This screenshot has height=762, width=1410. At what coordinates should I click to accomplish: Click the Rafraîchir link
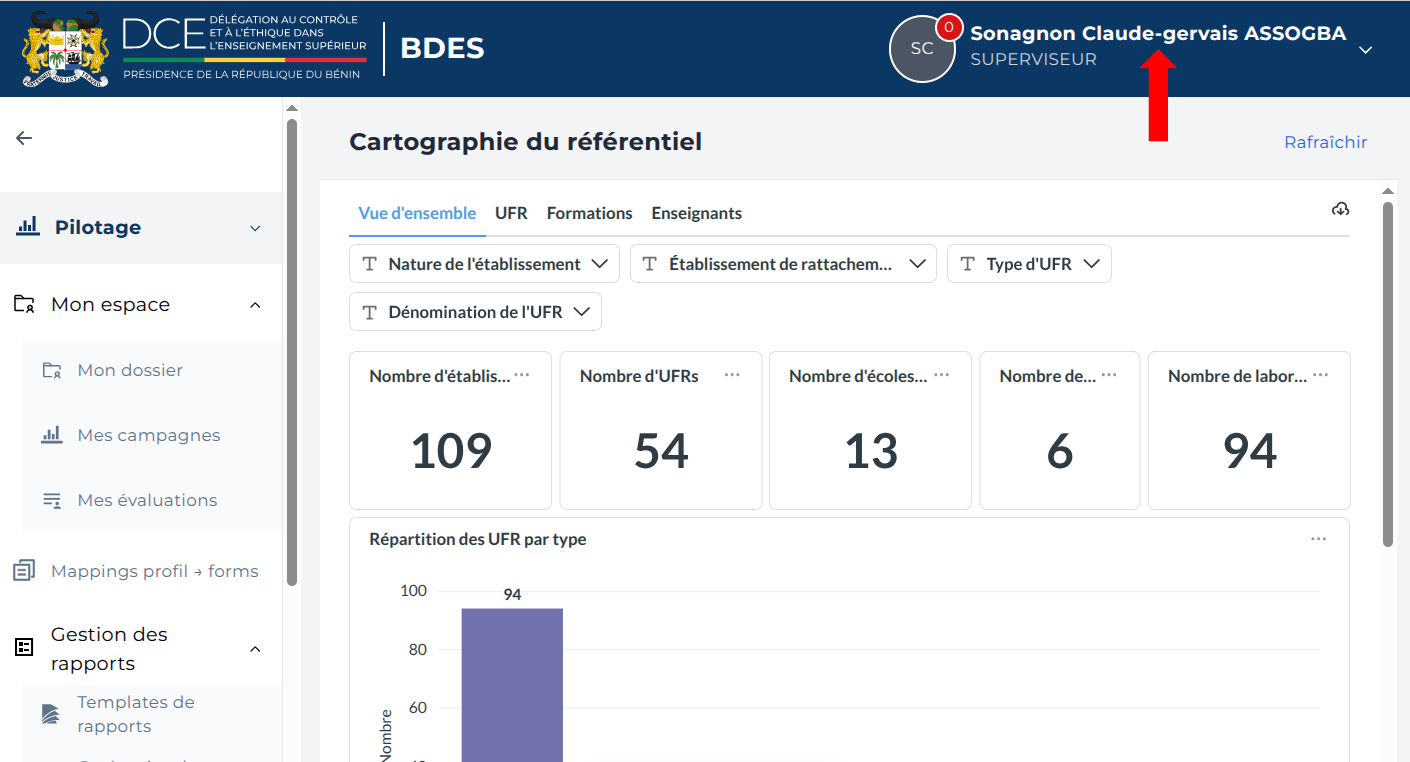pos(1325,142)
